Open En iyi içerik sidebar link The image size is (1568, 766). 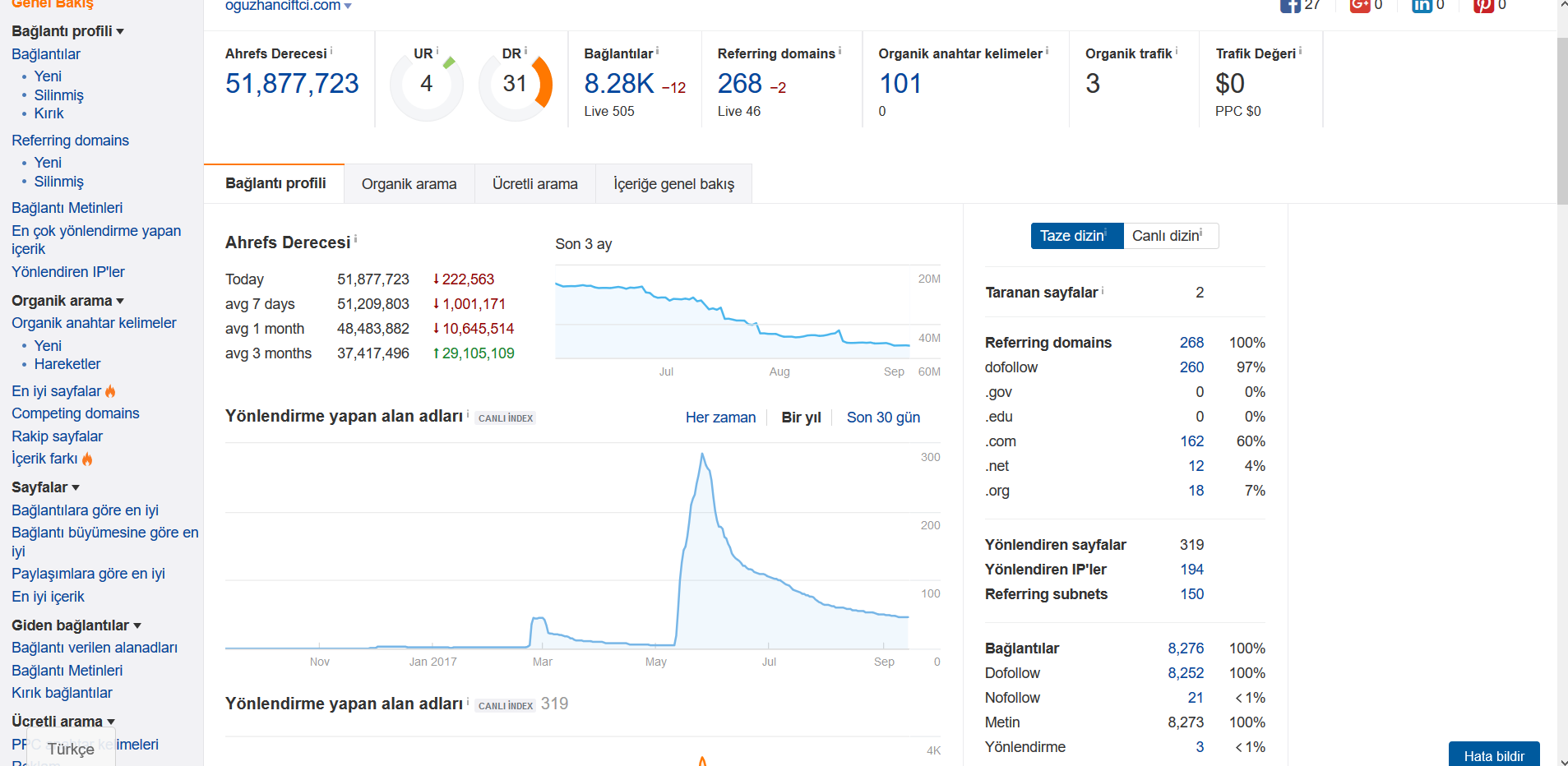coord(48,597)
